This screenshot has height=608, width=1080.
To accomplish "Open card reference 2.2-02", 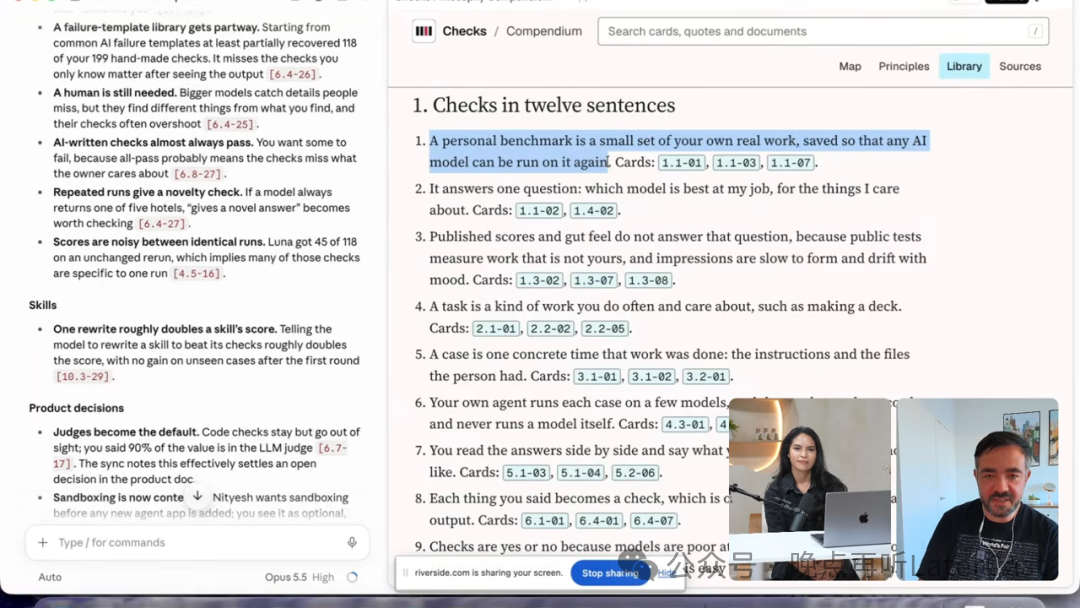I will [x=550, y=328].
